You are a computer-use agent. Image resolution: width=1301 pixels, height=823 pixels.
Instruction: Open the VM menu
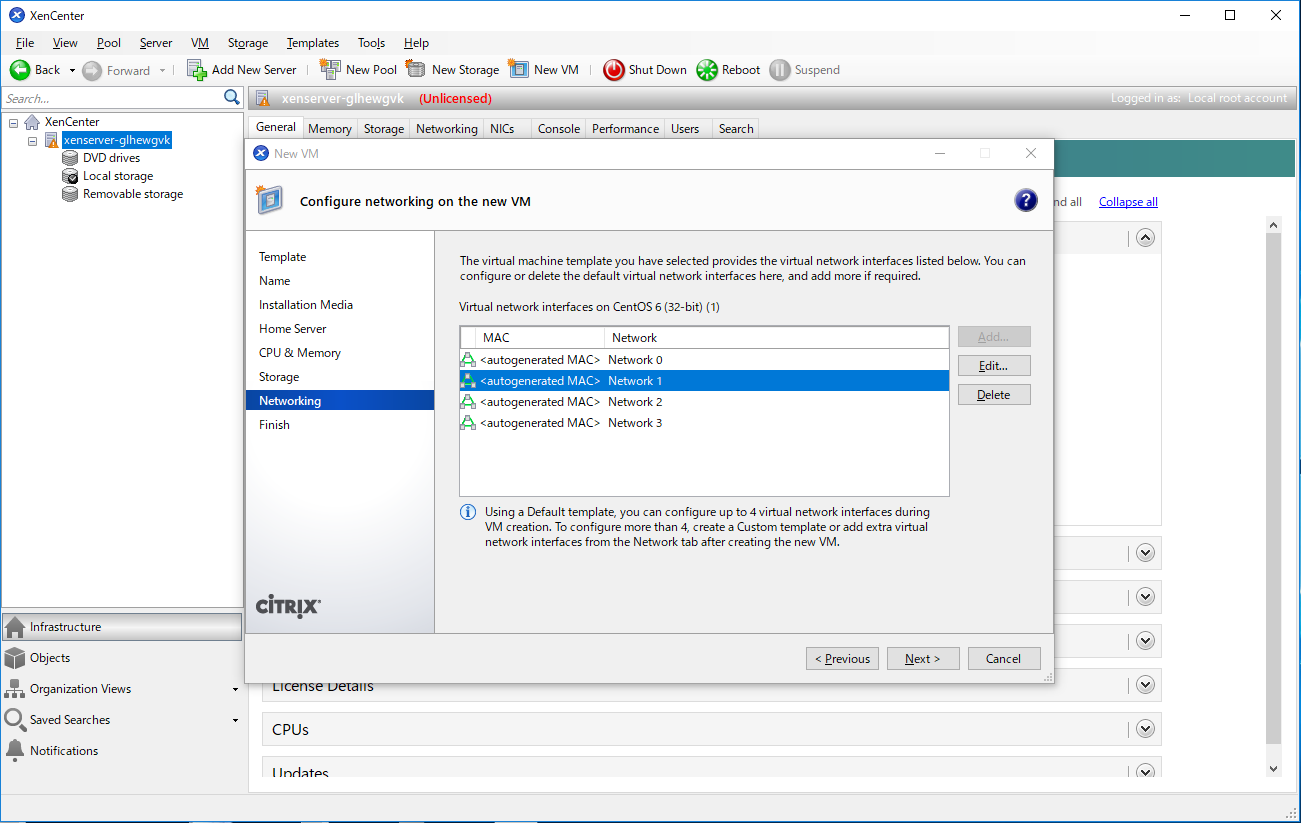click(x=199, y=43)
